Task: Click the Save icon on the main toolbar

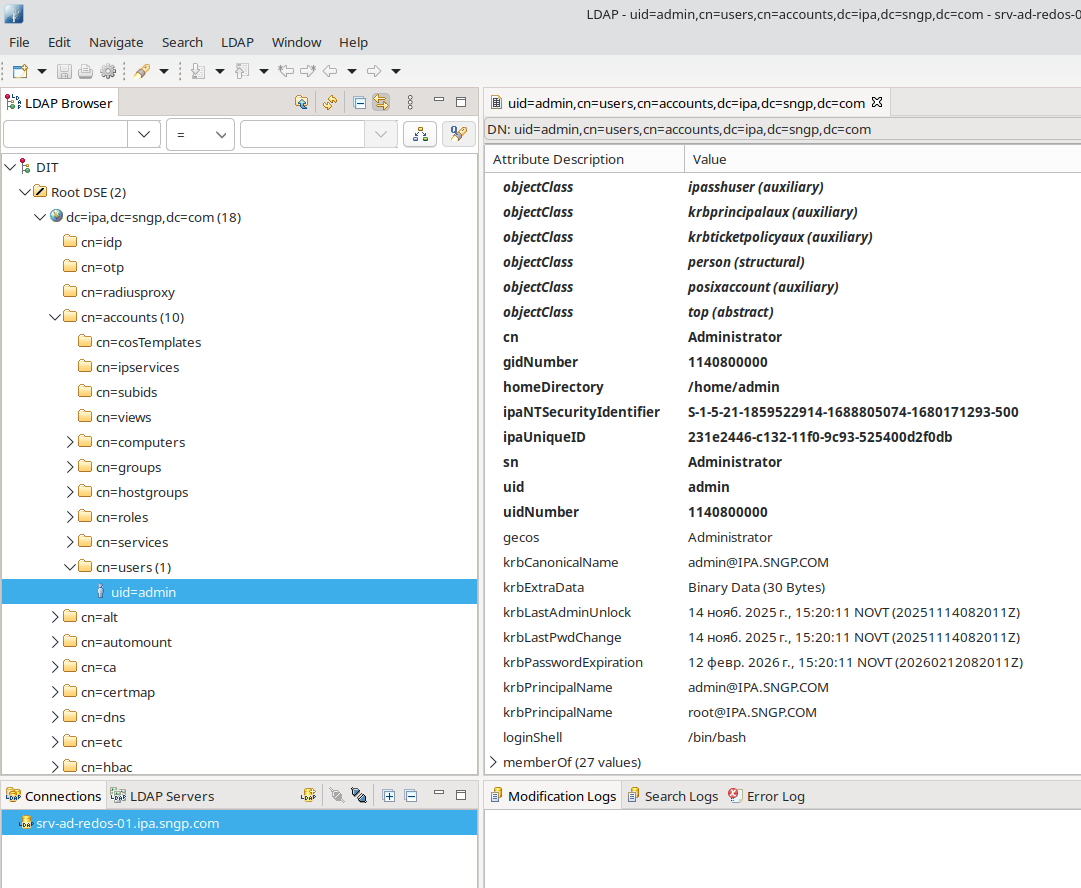Action: click(64, 71)
